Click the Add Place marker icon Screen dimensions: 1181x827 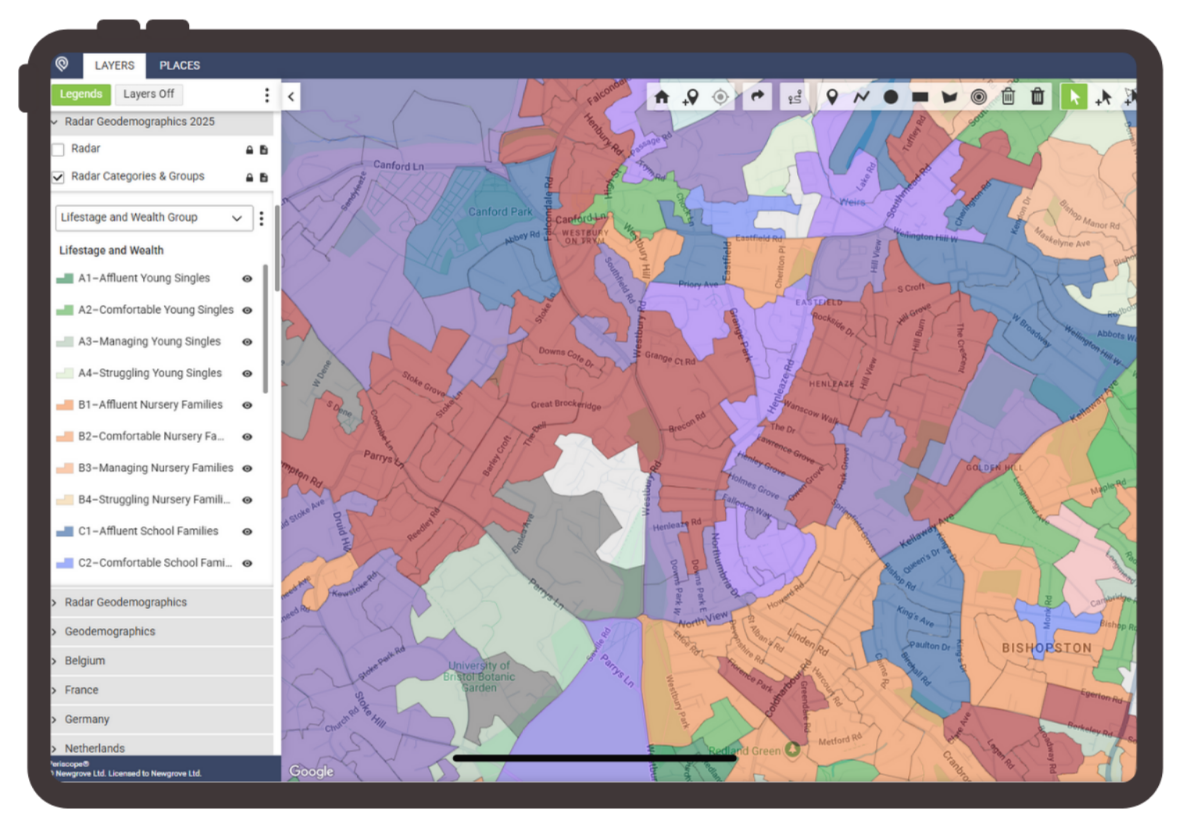click(x=690, y=96)
